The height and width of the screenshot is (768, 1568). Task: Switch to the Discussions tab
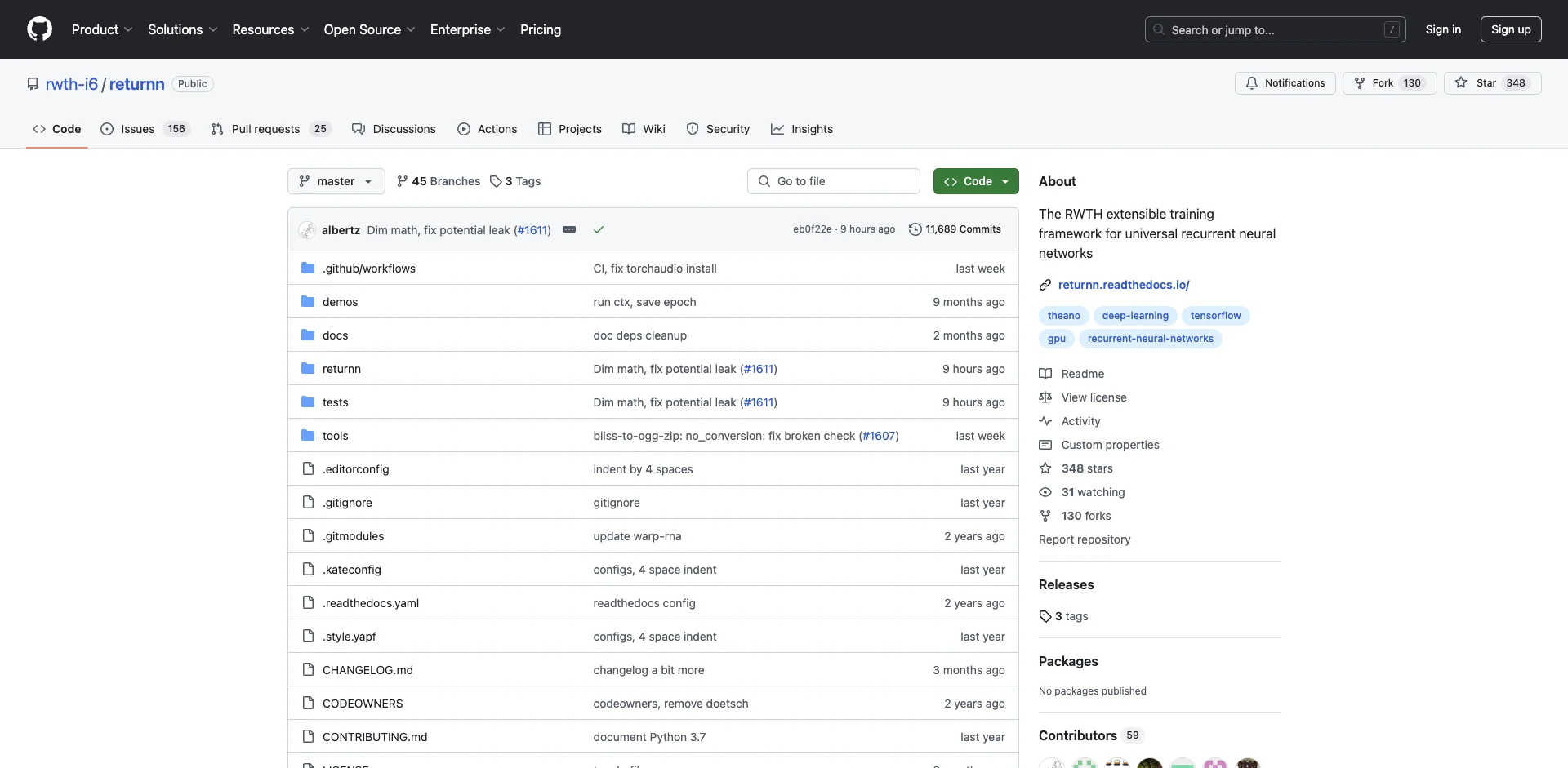394,129
